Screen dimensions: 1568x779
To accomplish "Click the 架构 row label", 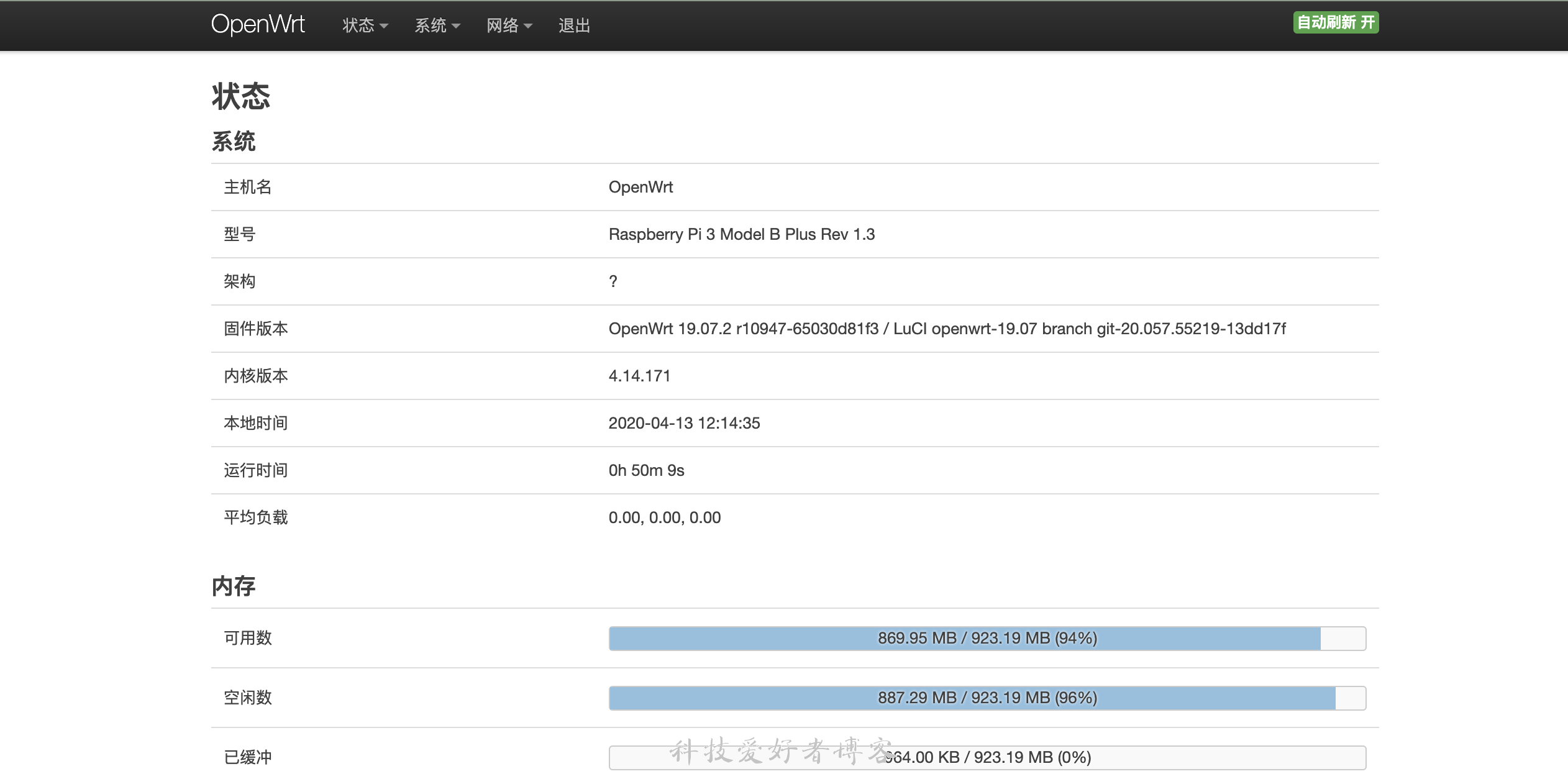I will click(240, 281).
